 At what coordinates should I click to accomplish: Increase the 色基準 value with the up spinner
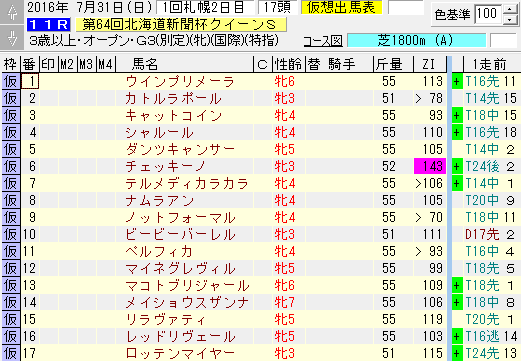tap(510, 8)
